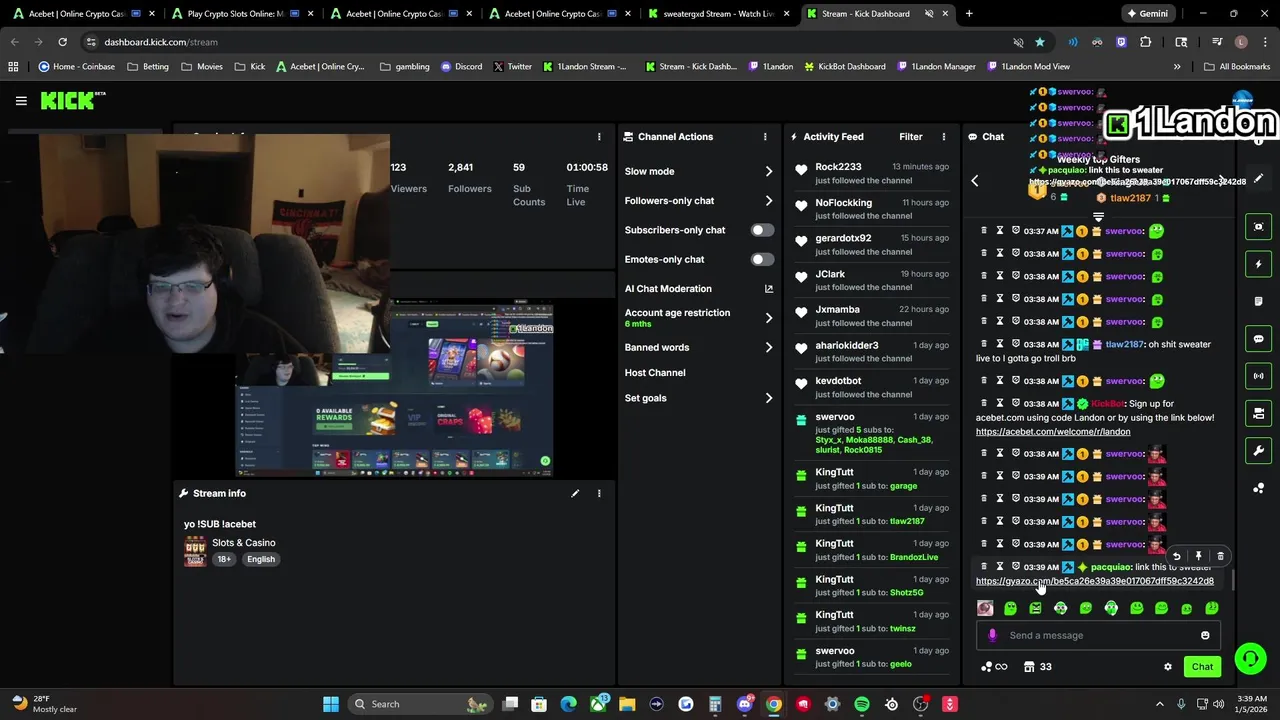Edit stream info with pencil icon
The width and height of the screenshot is (1280, 720).
click(575, 493)
